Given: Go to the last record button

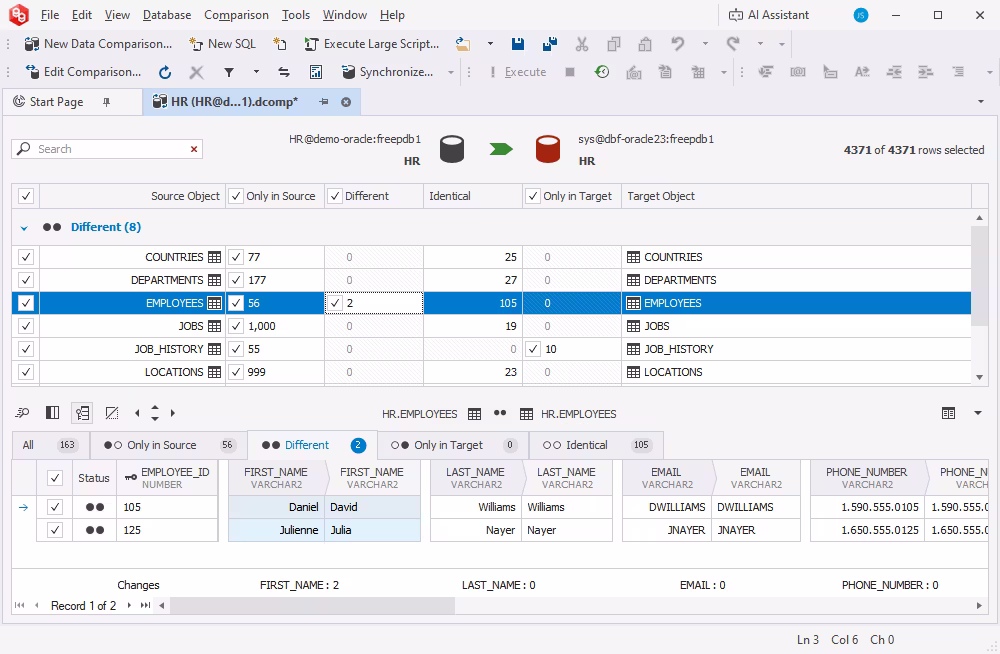Looking at the screenshot, I should [x=145, y=606].
